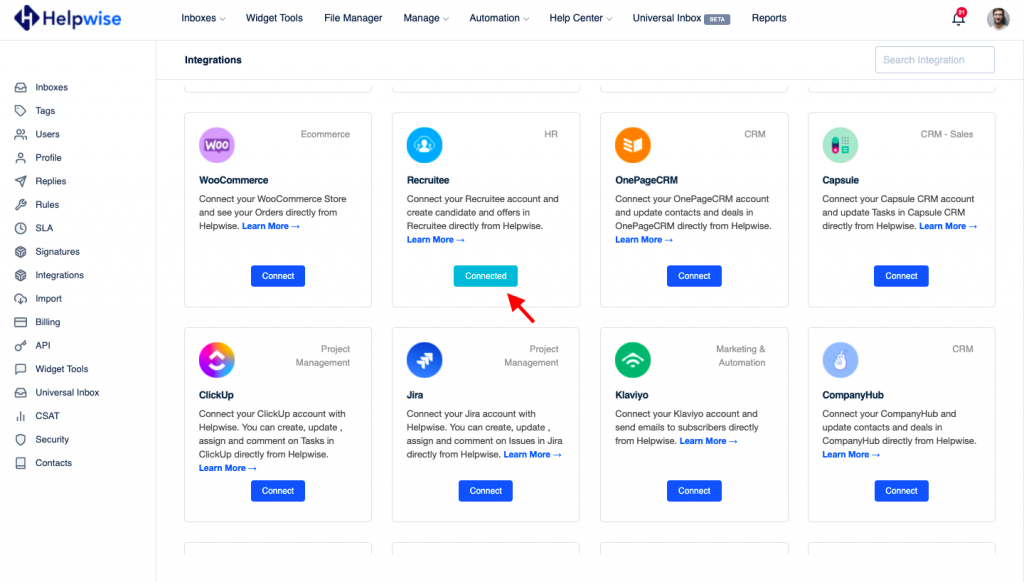
Task: Open the Reports menu item
Action: [769, 18]
